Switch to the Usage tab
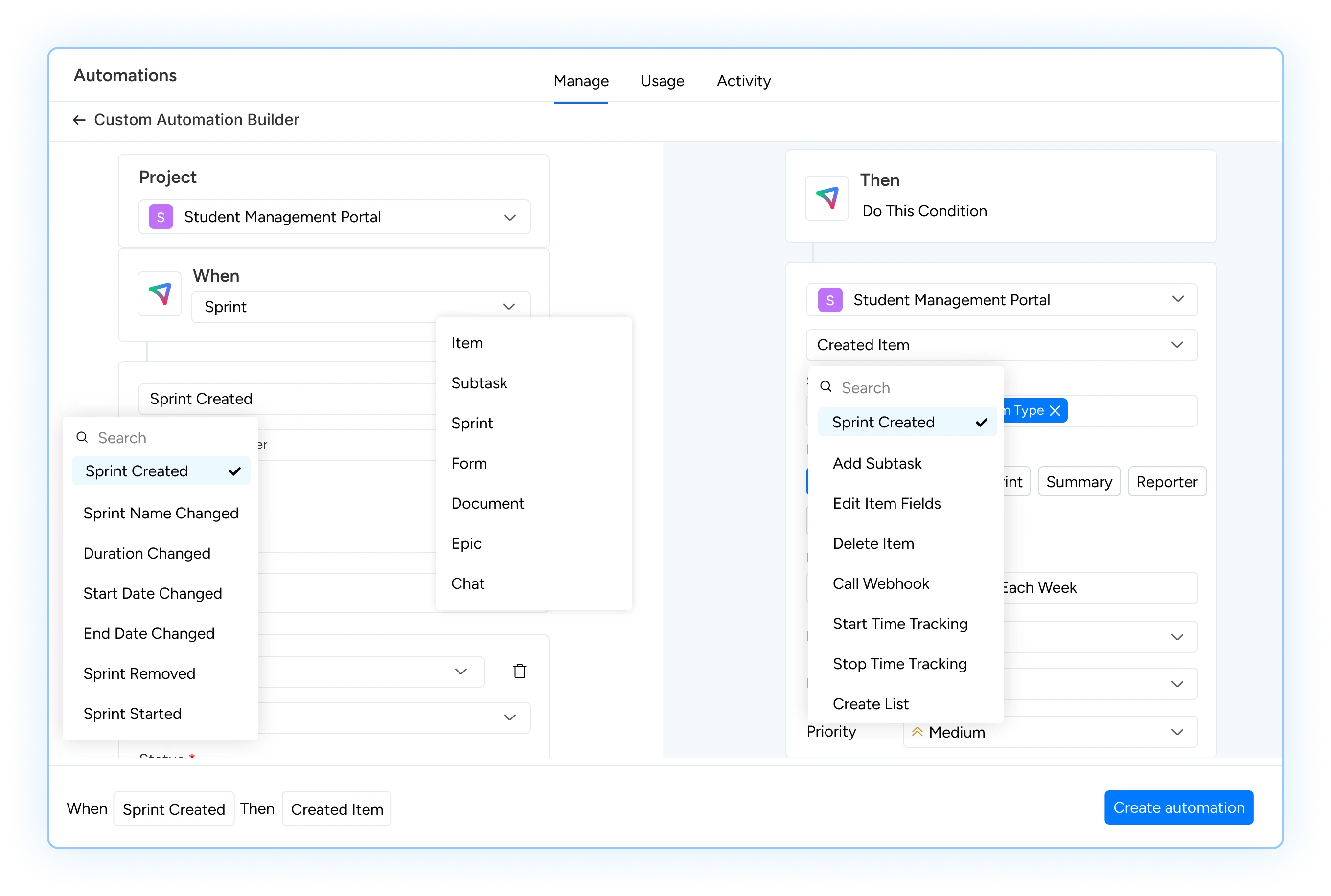 pos(662,81)
